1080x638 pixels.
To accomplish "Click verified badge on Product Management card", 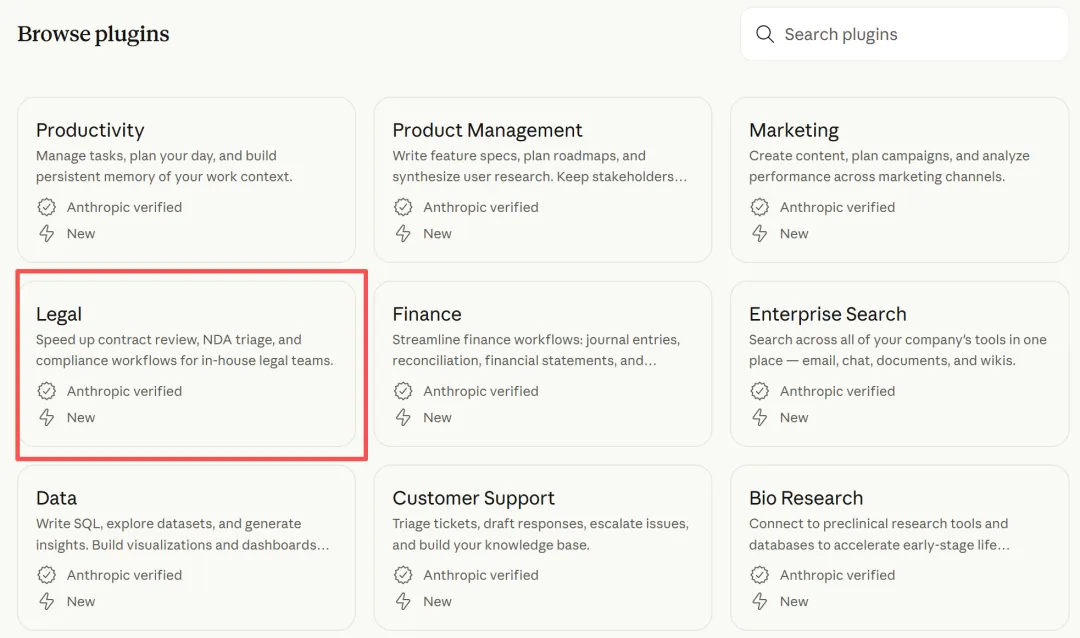I will (403, 207).
